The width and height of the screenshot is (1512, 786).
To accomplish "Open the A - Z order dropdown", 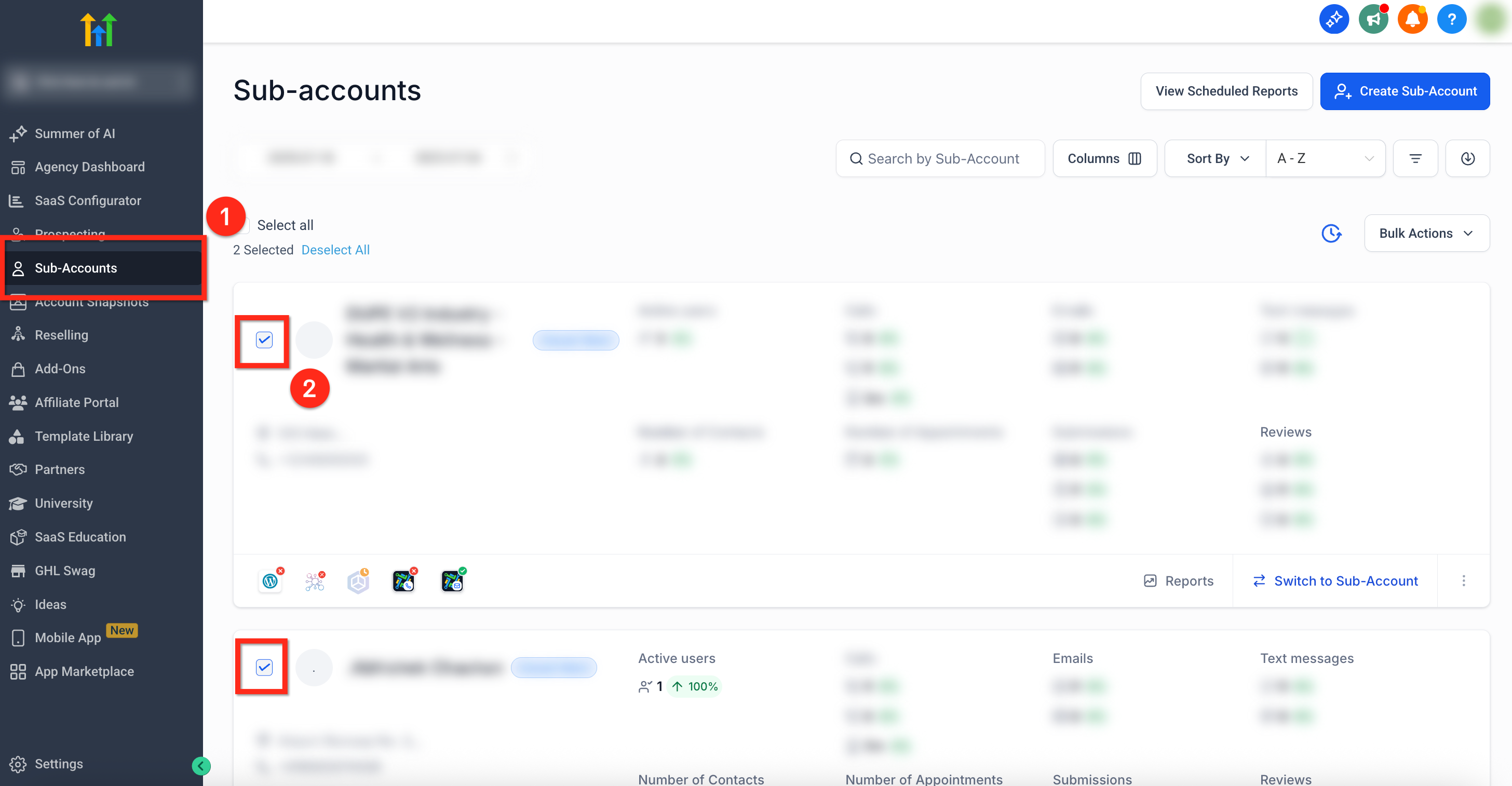I will pyautogui.click(x=1325, y=158).
